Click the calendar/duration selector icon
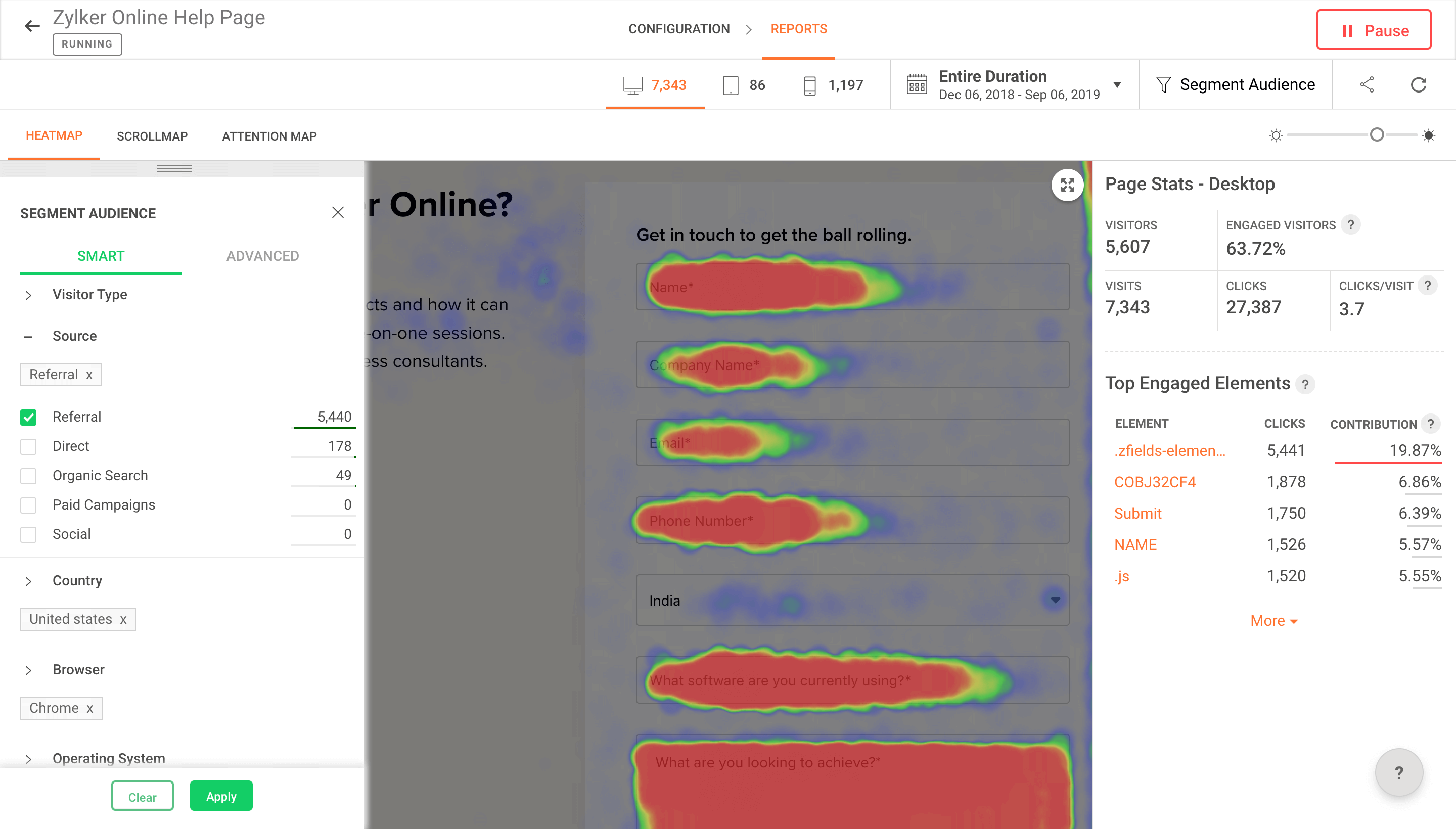This screenshot has height=829, width=1456. coord(916,85)
